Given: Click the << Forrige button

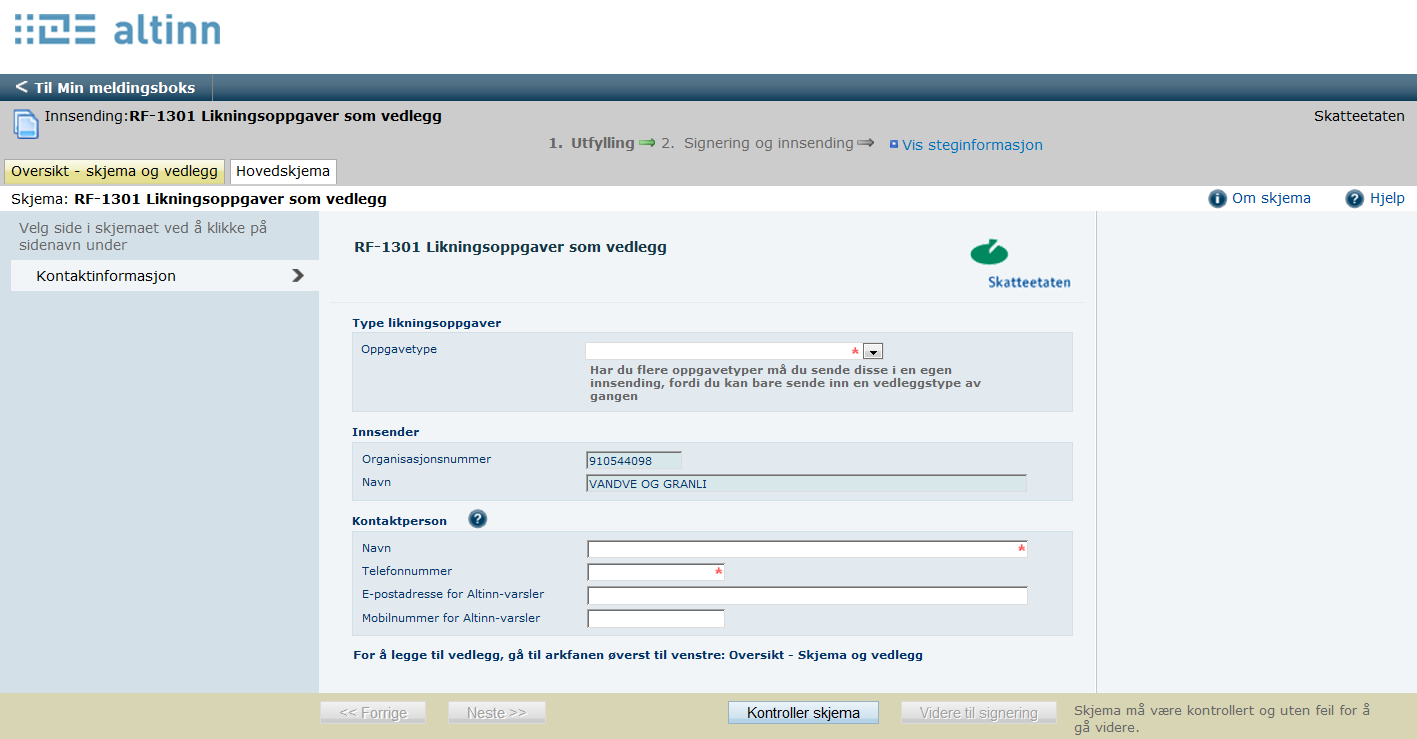Looking at the screenshot, I should [x=373, y=713].
